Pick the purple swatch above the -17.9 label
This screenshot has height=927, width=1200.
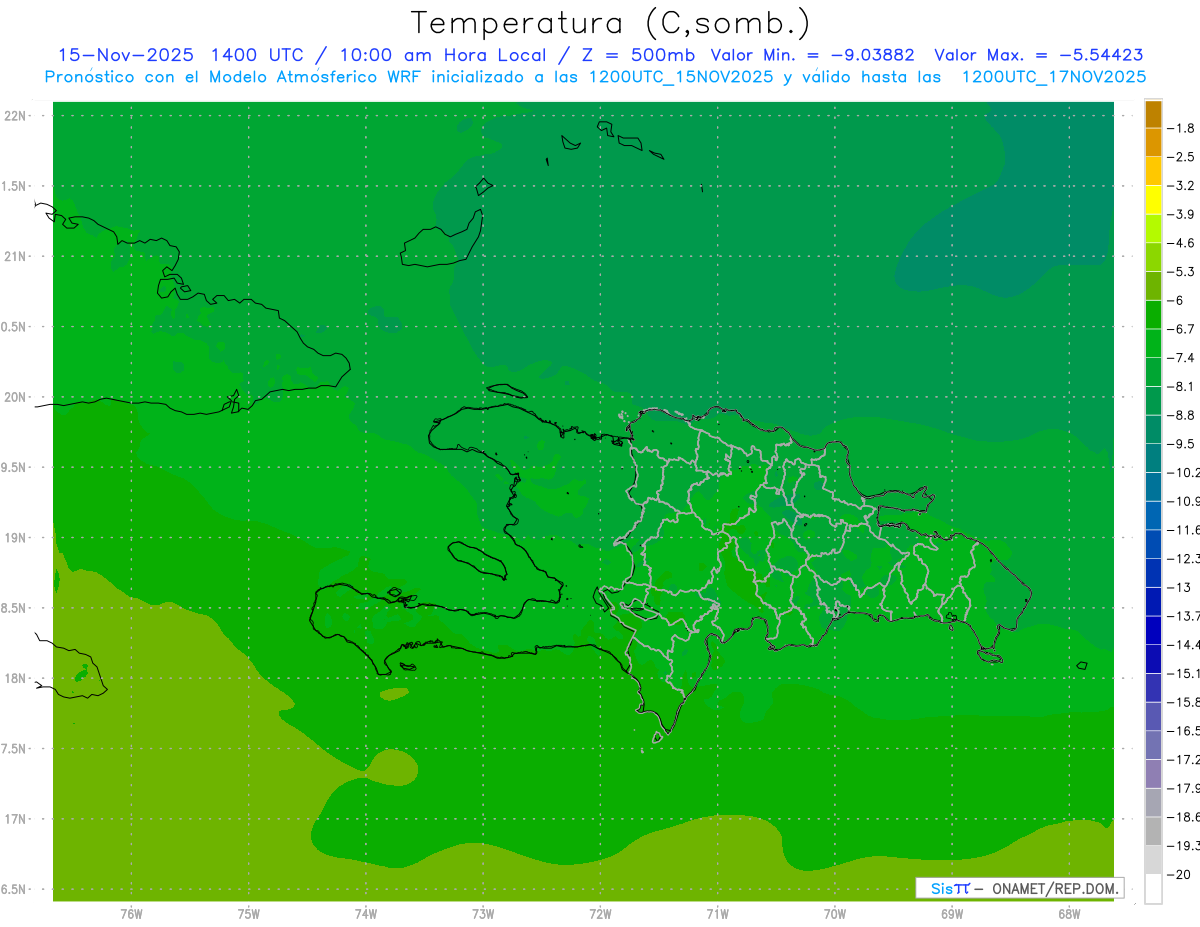(x=1153, y=773)
